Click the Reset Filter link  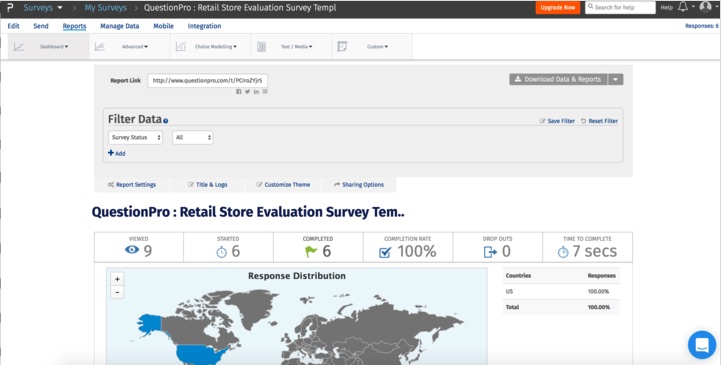599,121
